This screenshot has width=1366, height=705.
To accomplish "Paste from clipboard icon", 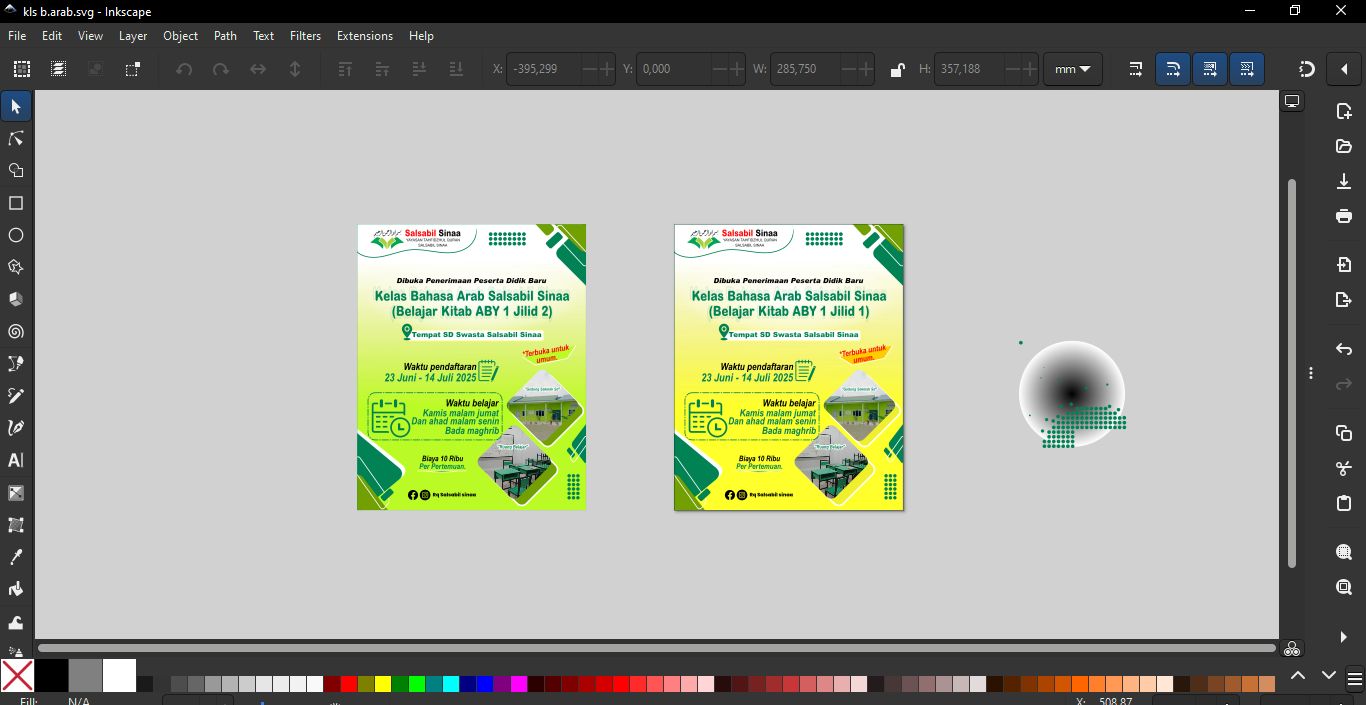I will pyautogui.click(x=1344, y=503).
